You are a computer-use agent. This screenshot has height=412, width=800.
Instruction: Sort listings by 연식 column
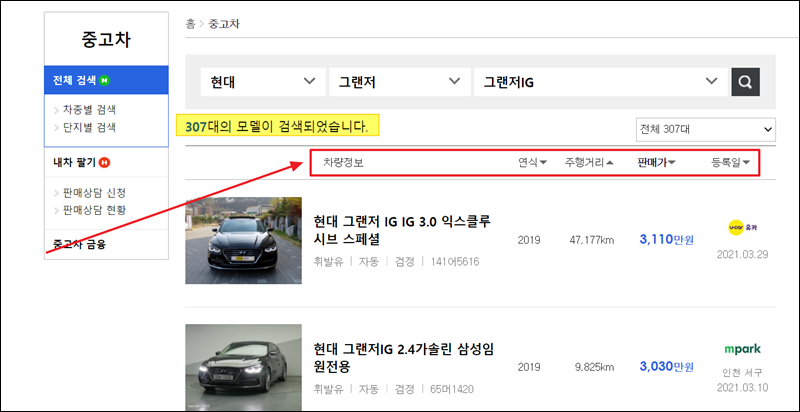click(x=533, y=163)
